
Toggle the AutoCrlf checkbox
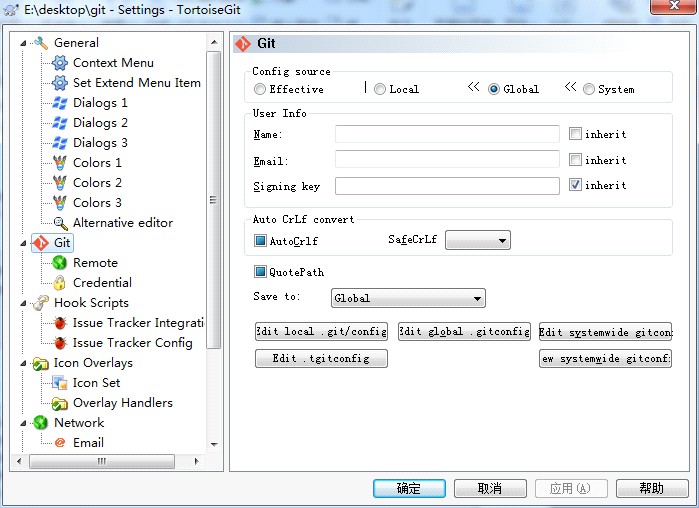pyautogui.click(x=260, y=241)
